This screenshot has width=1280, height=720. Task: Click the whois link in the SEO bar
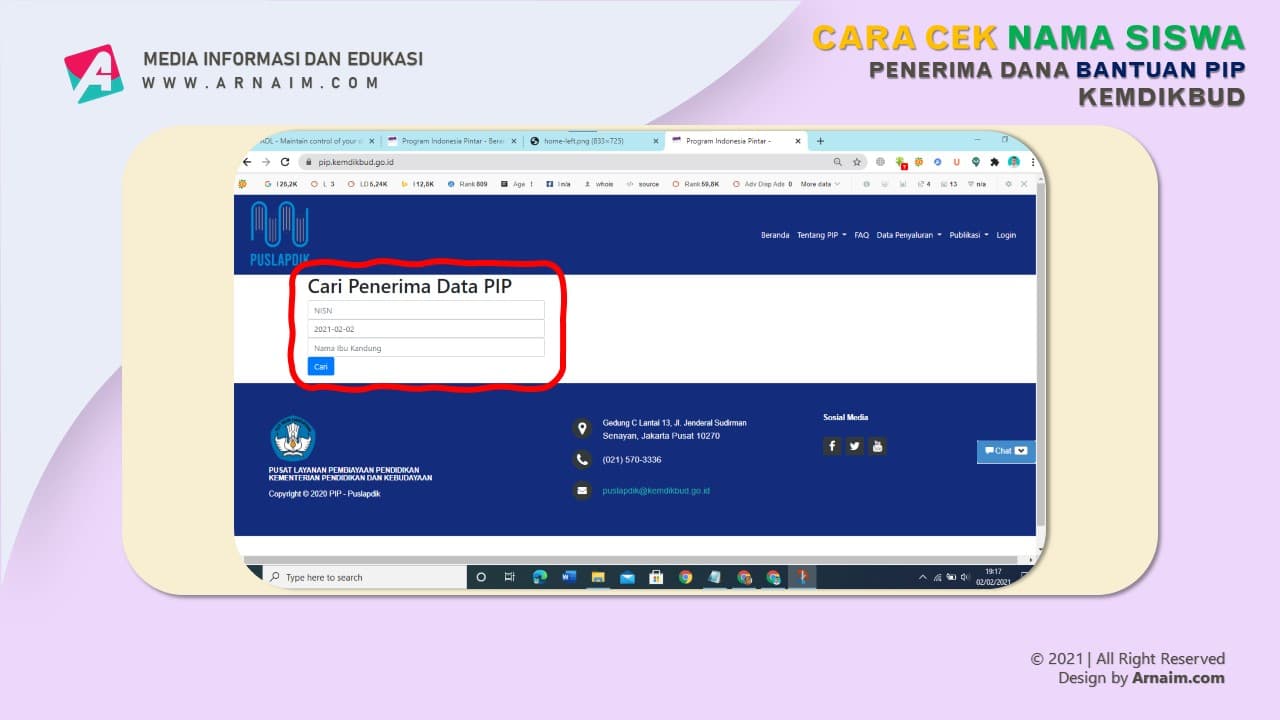tap(598, 184)
